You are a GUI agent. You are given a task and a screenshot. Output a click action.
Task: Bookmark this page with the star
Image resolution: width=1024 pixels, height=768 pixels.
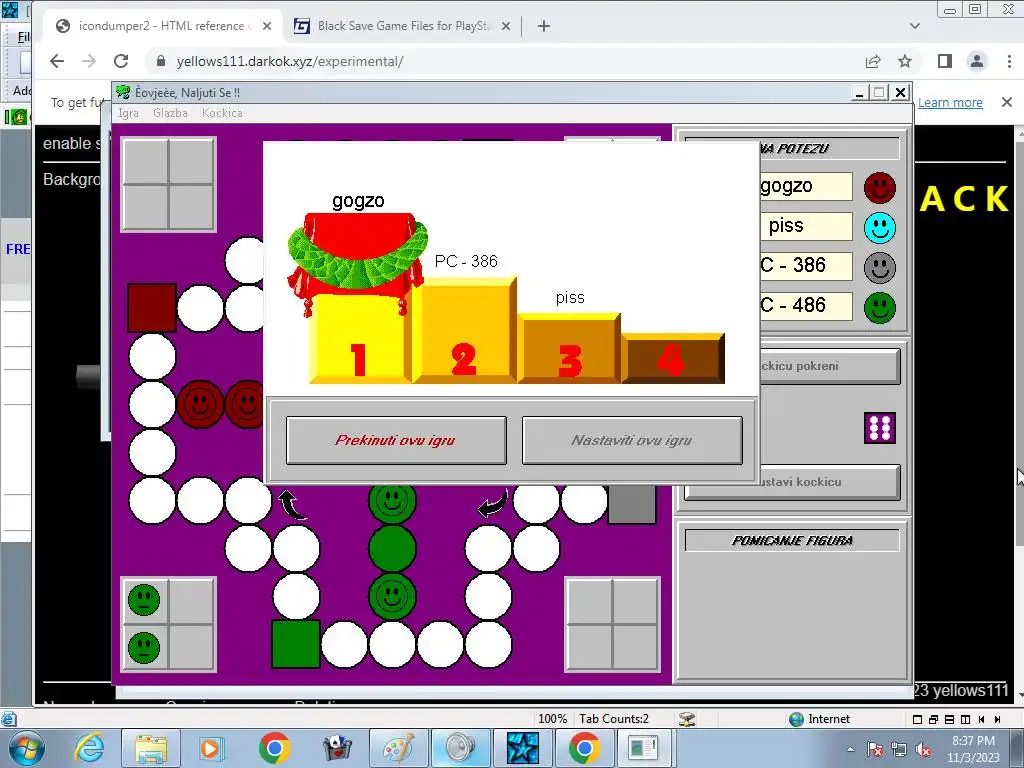(904, 61)
